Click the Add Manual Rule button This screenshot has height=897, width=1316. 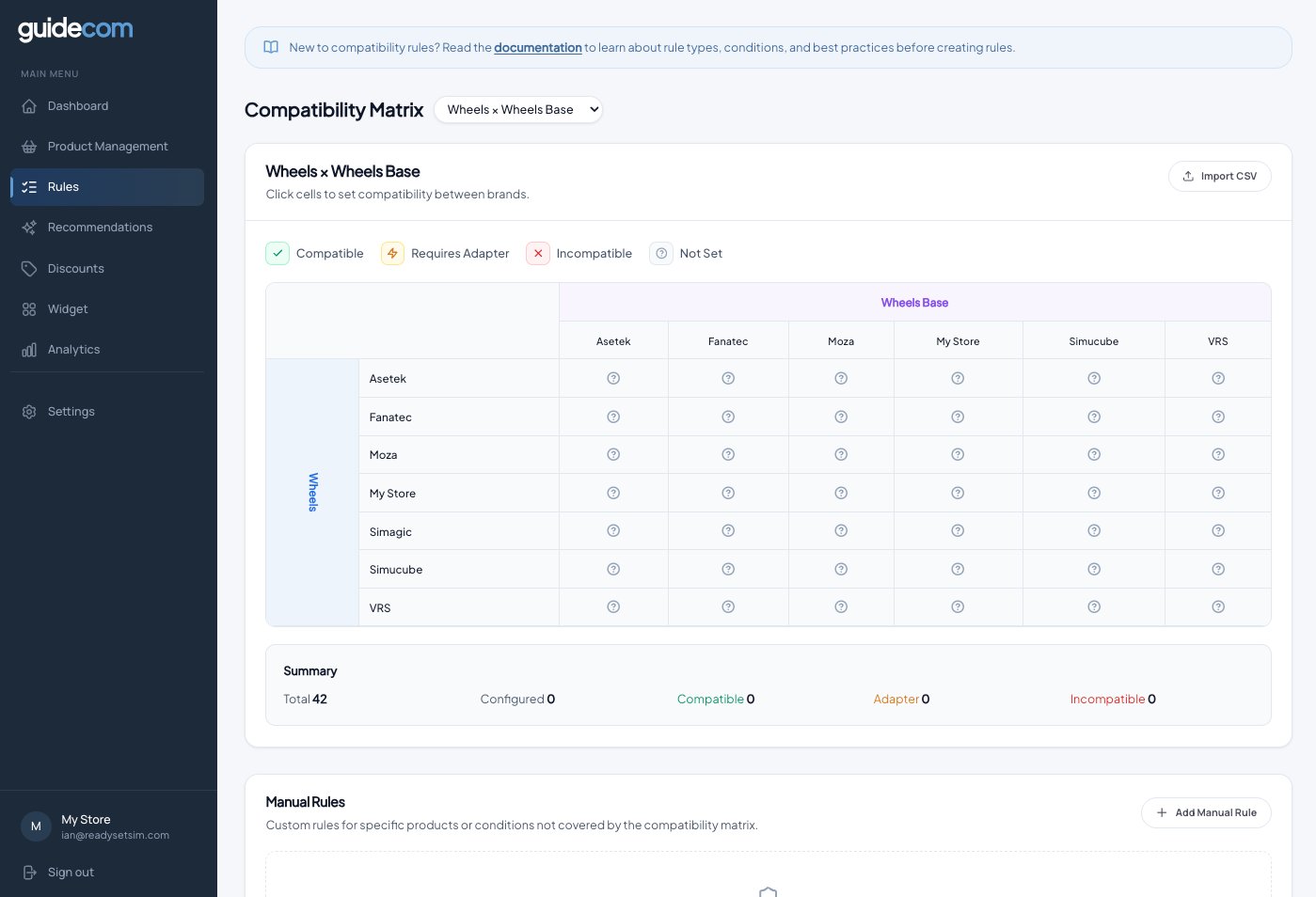pyautogui.click(x=1205, y=813)
